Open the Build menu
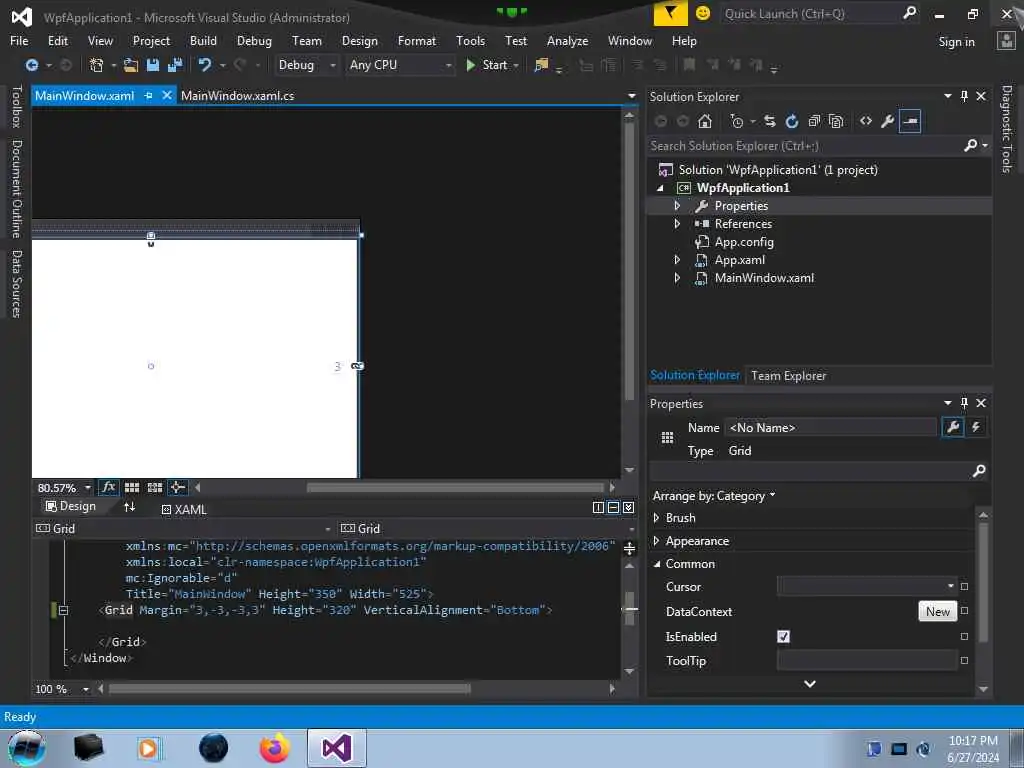This screenshot has width=1024, height=768. 203,40
